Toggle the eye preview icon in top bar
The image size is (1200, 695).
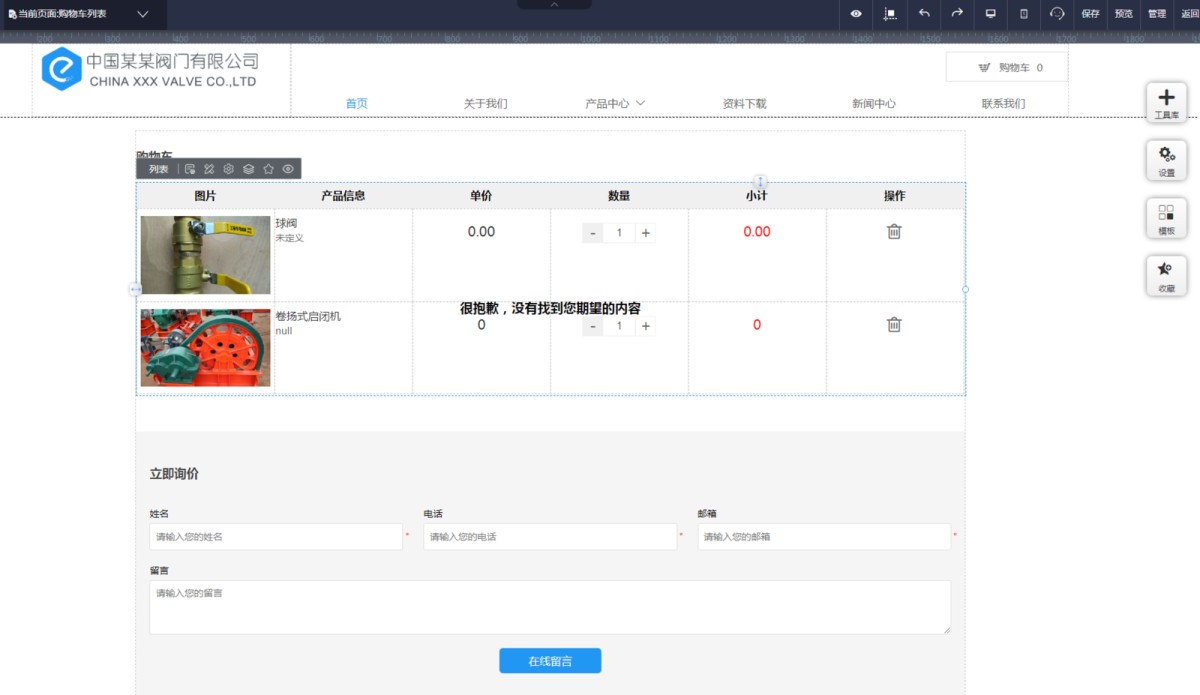coord(856,14)
